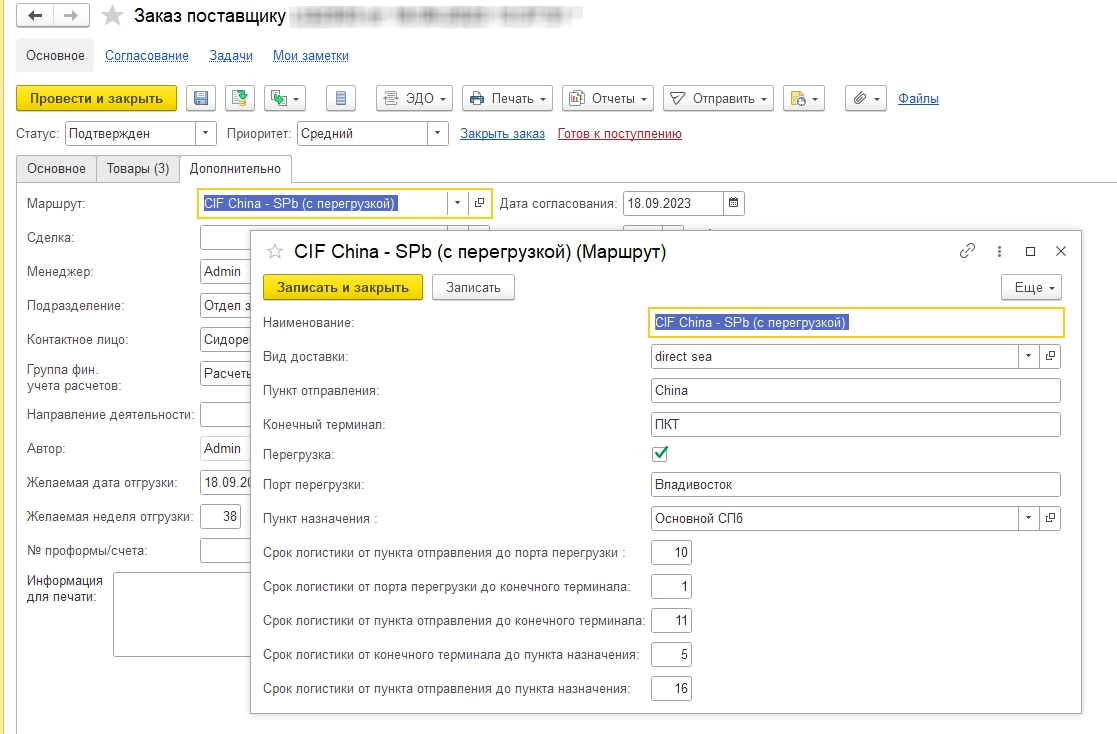Click the save (floppy disk) toolbar icon
Viewport: 1117px width, 734px height.
[201, 98]
